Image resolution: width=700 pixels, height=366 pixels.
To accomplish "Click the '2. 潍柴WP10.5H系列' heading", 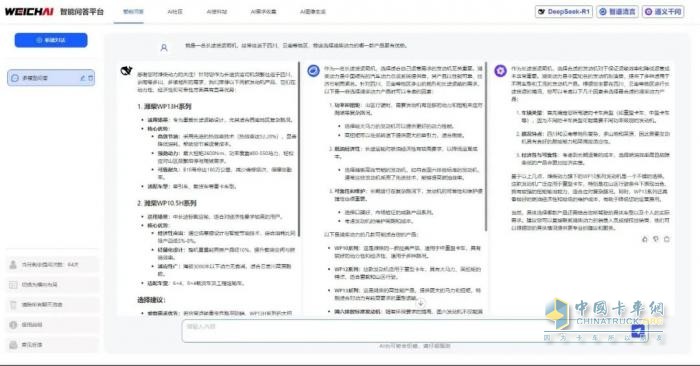I will pyautogui.click(x=167, y=203).
